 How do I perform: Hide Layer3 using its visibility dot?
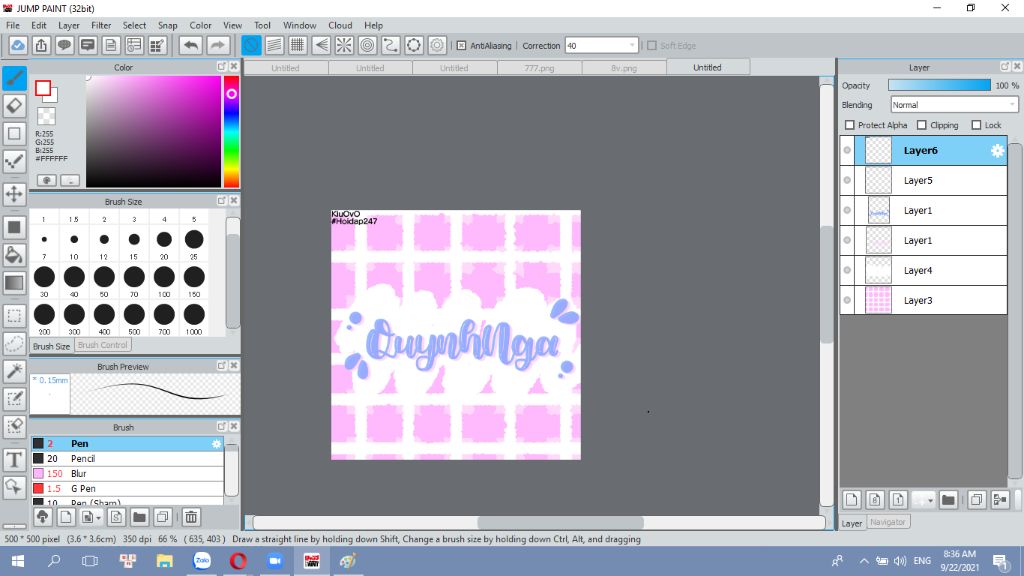pos(847,300)
